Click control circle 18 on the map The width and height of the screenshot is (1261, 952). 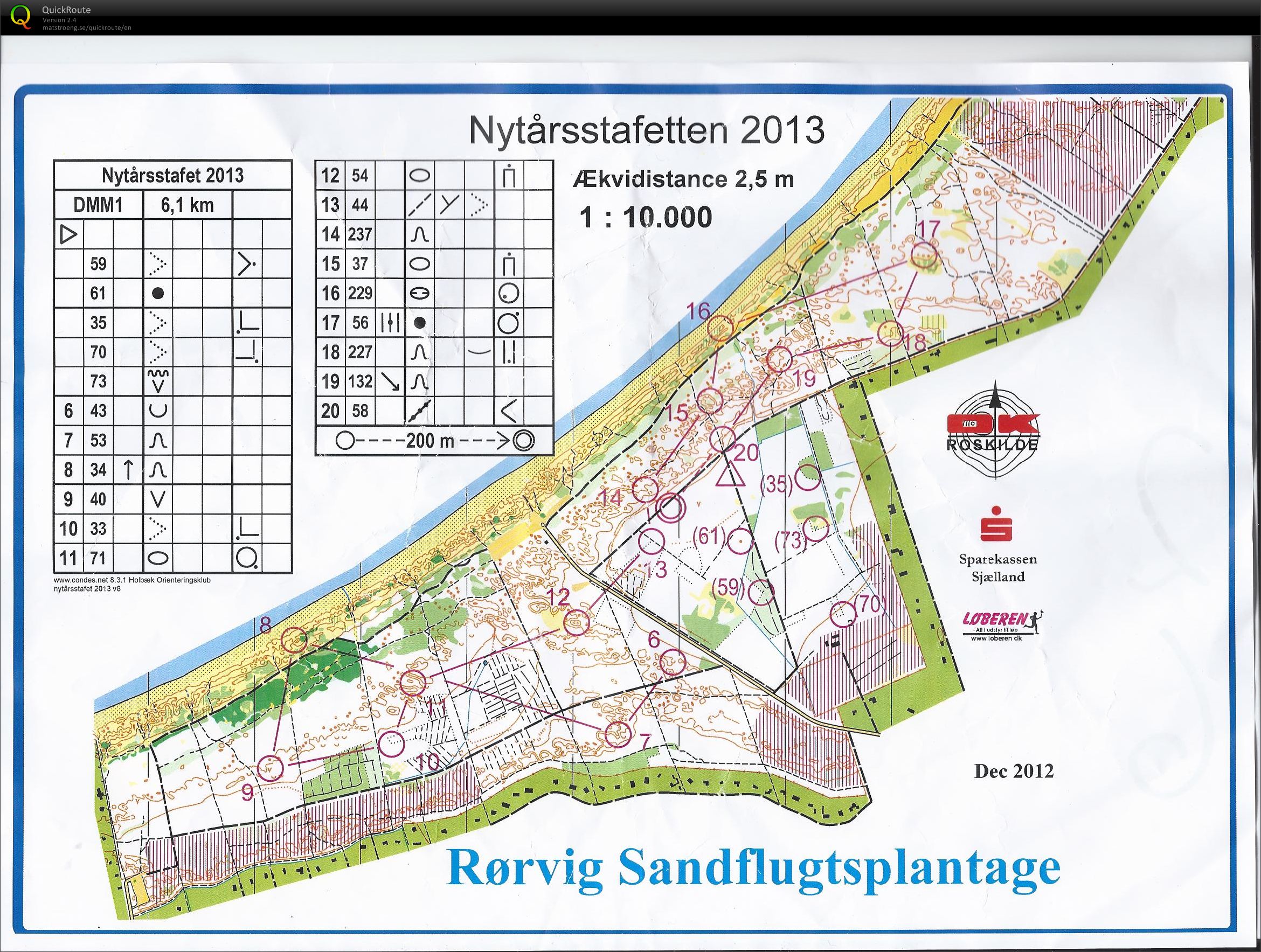[890, 333]
